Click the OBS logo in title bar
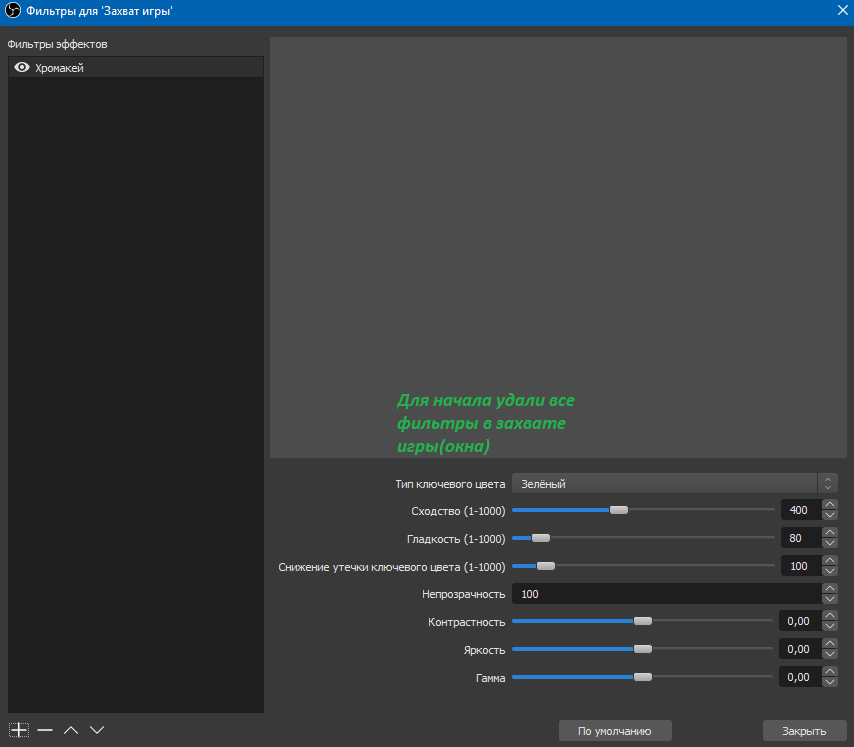 tap(13, 9)
